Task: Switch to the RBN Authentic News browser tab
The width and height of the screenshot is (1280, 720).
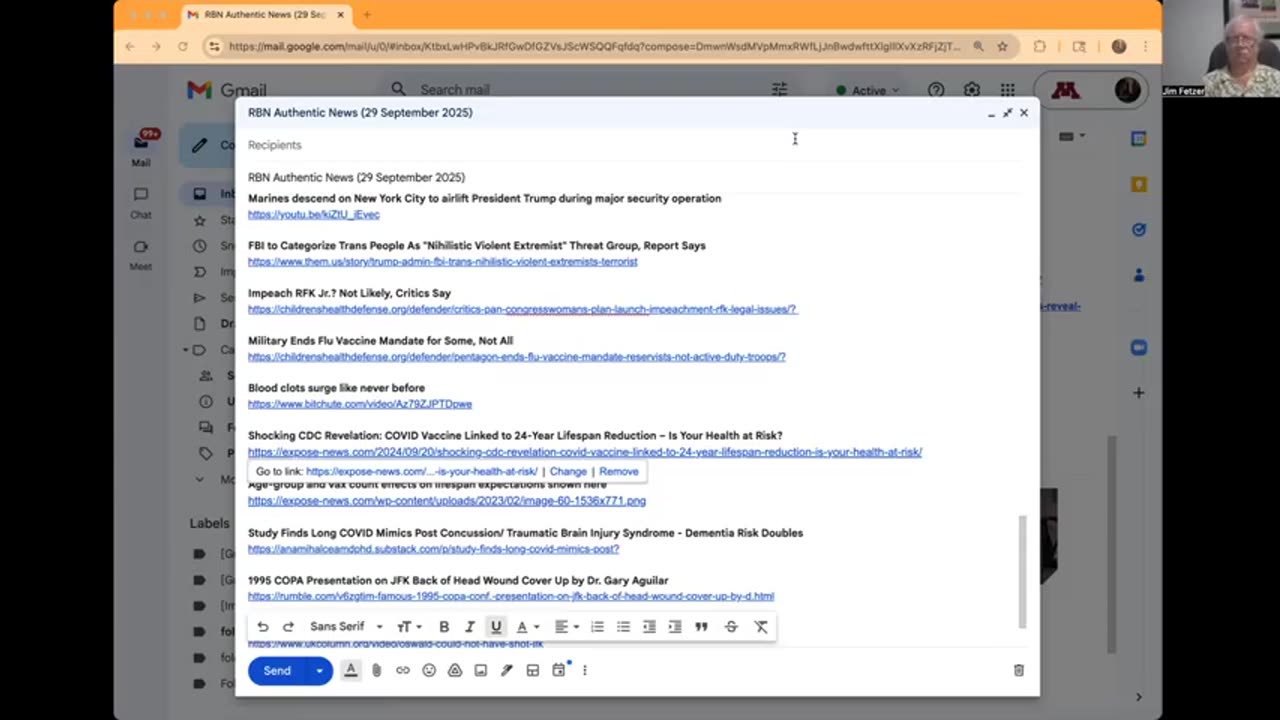Action: [265, 15]
